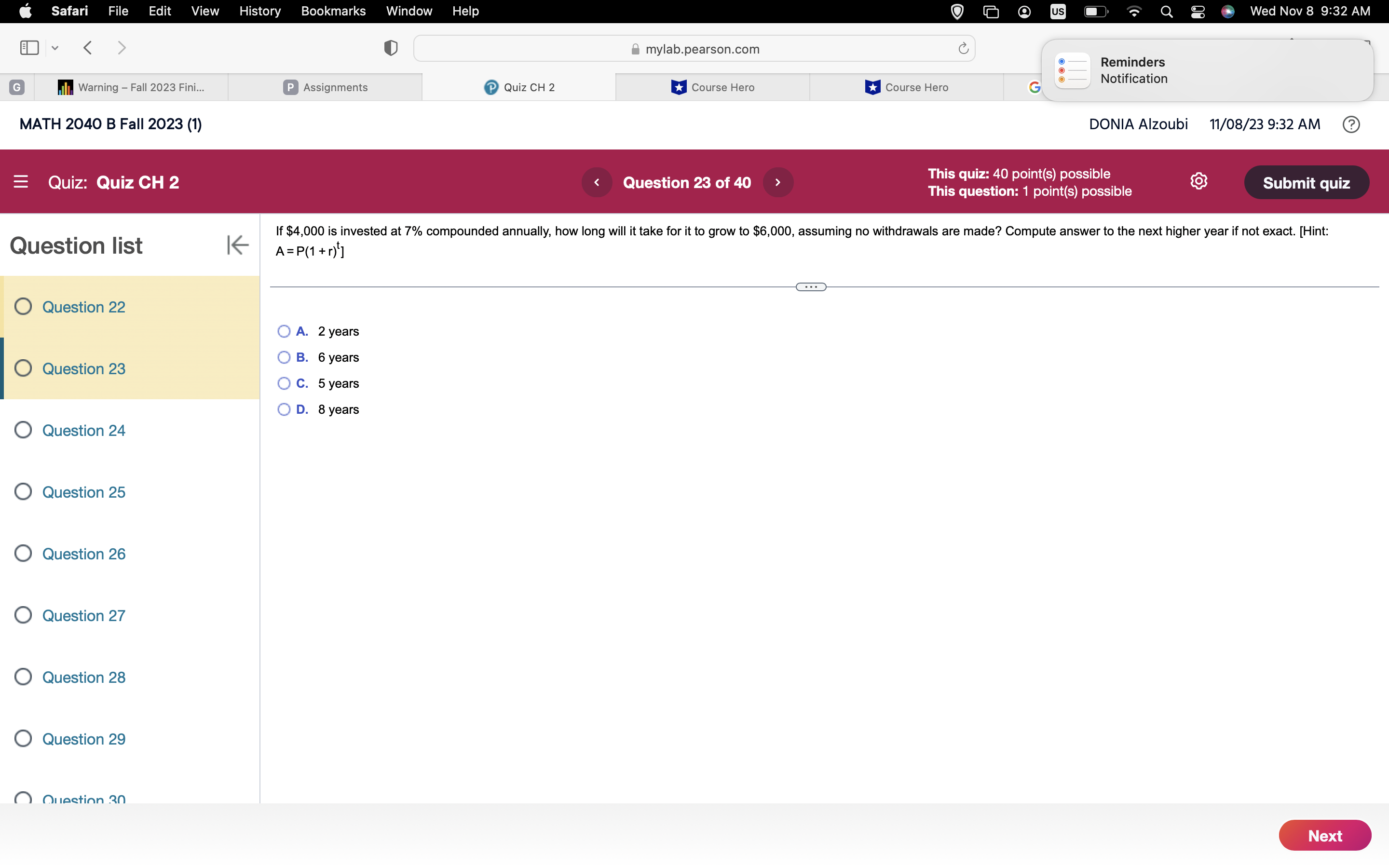
Task: Go back with Safari back arrow
Action: (x=88, y=48)
